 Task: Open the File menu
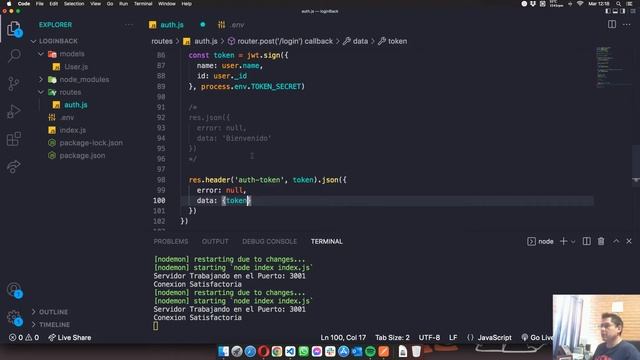(x=40, y=4)
